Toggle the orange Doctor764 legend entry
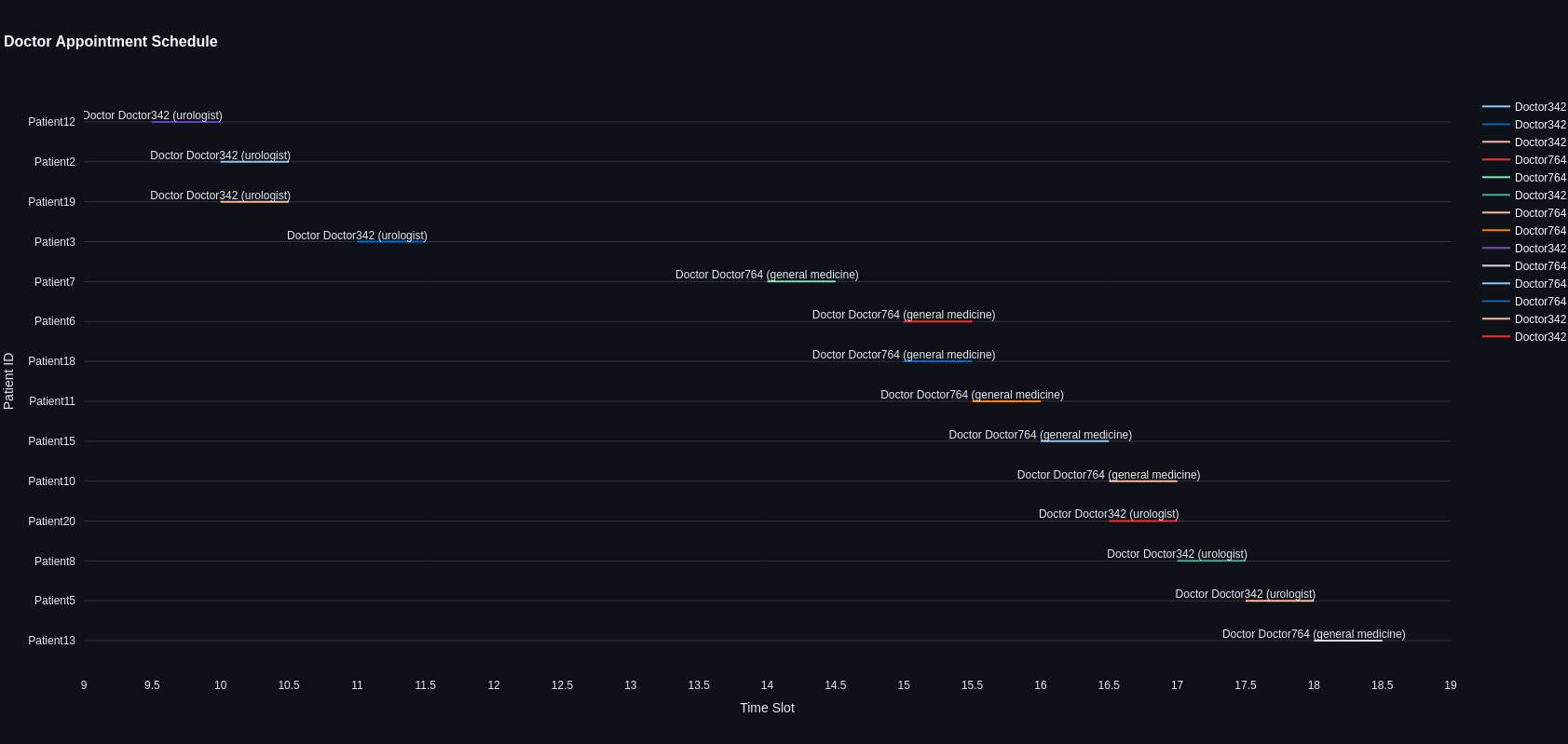The height and width of the screenshot is (744, 1568). point(1524,231)
